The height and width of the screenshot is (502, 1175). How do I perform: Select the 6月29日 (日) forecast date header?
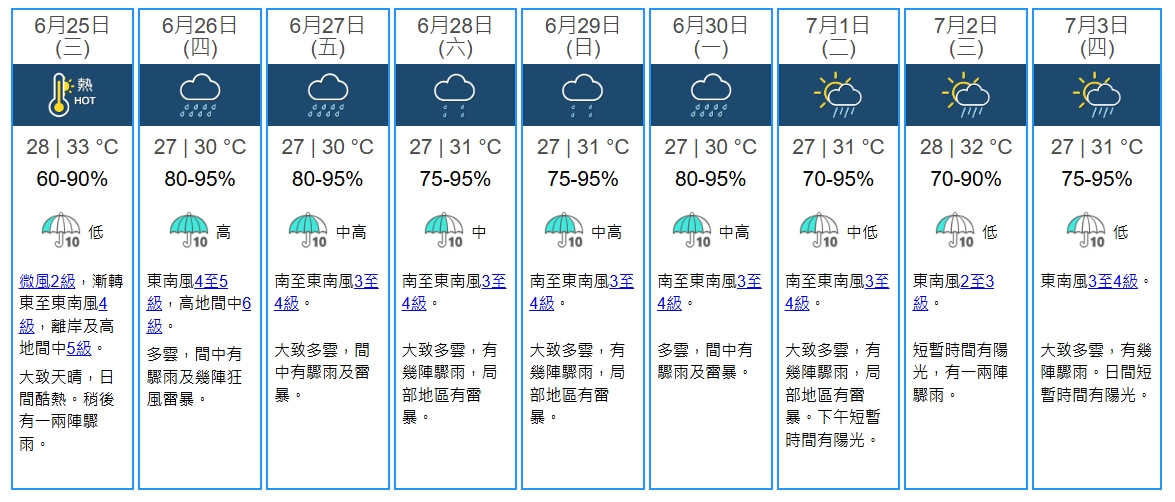(x=582, y=37)
